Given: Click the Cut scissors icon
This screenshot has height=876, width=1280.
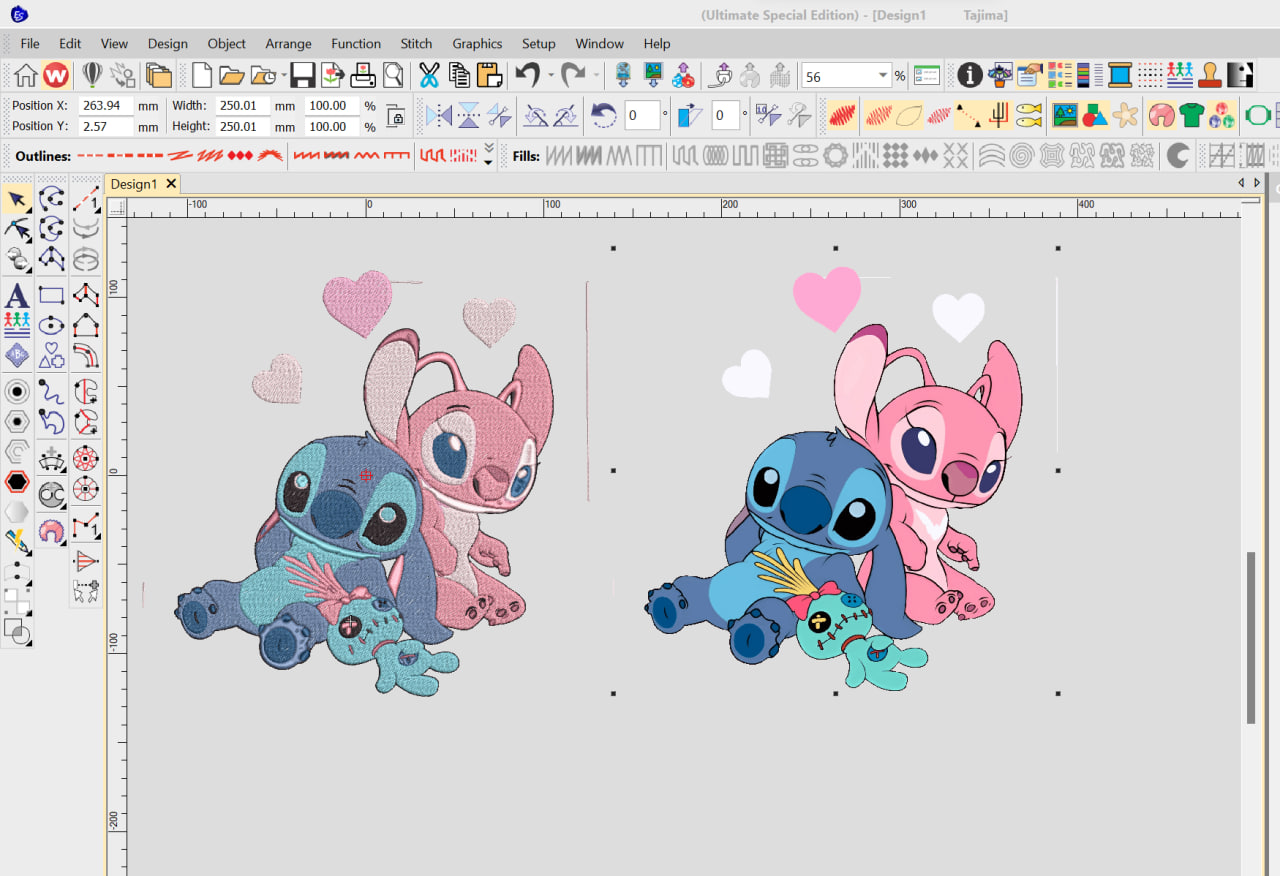Looking at the screenshot, I should (x=429, y=75).
